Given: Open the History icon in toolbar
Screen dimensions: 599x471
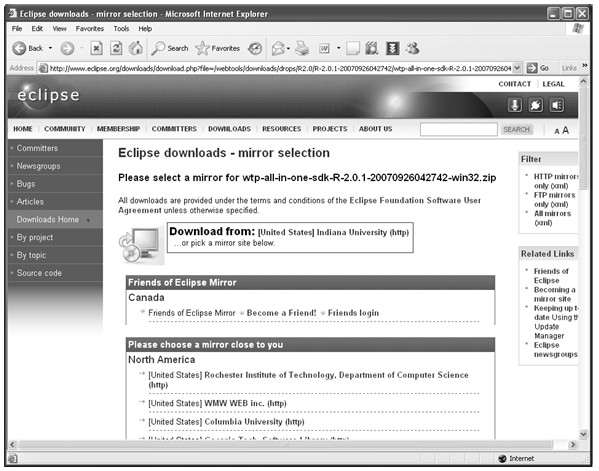Looking at the screenshot, I should pyautogui.click(x=255, y=49).
